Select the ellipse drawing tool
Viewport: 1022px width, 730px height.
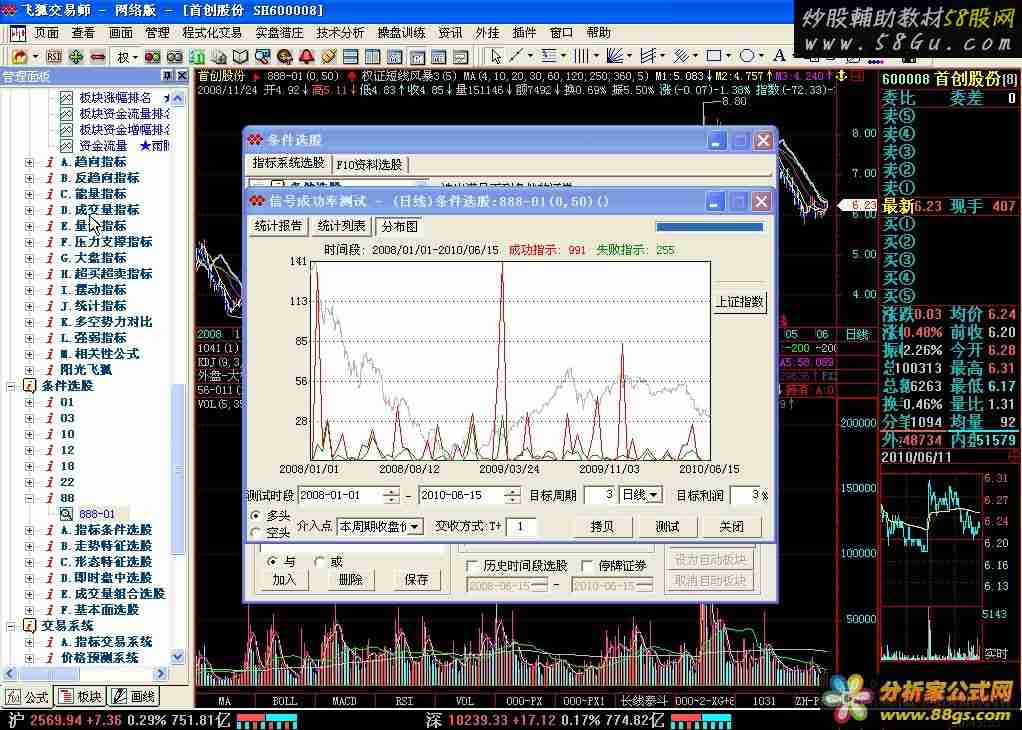[x=747, y=56]
